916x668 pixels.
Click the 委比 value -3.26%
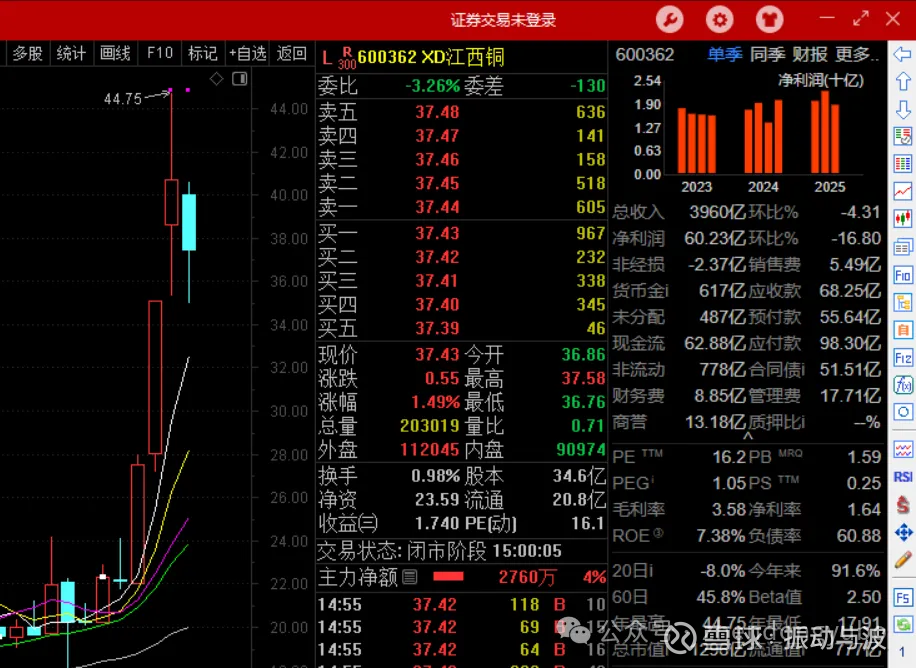click(432, 86)
